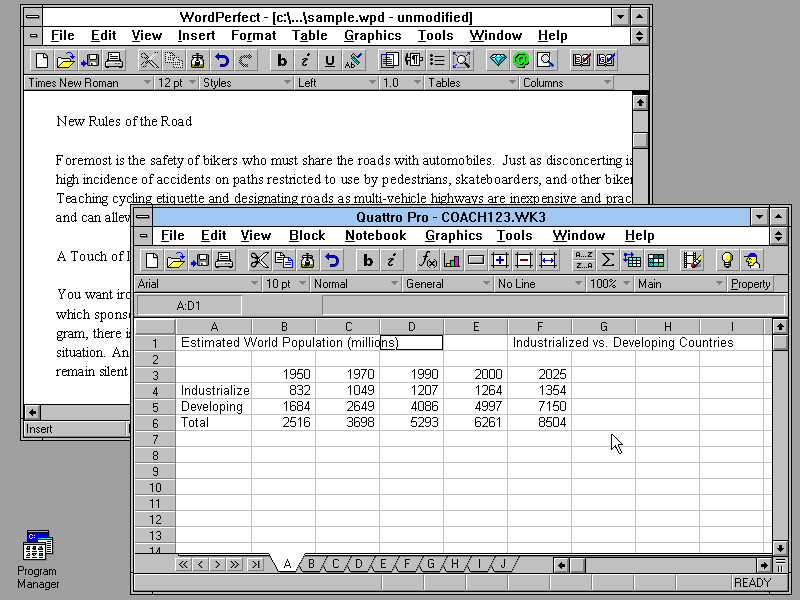The width and height of the screenshot is (800, 600).
Task: Click the bullet list icon in WordPerfect
Action: [x=437, y=61]
